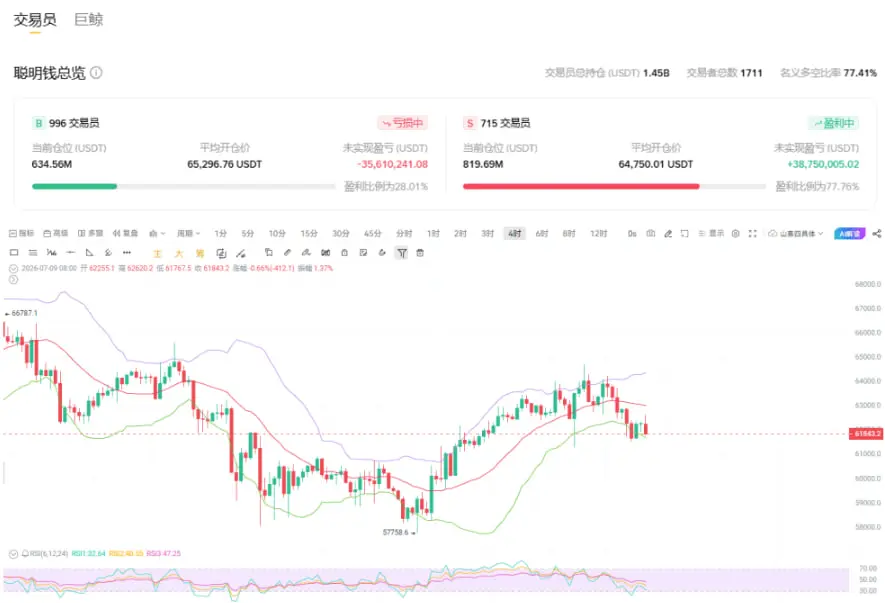
Task: Toggle the 显示 display options
Action: pyautogui.click(x=711, y=233)
